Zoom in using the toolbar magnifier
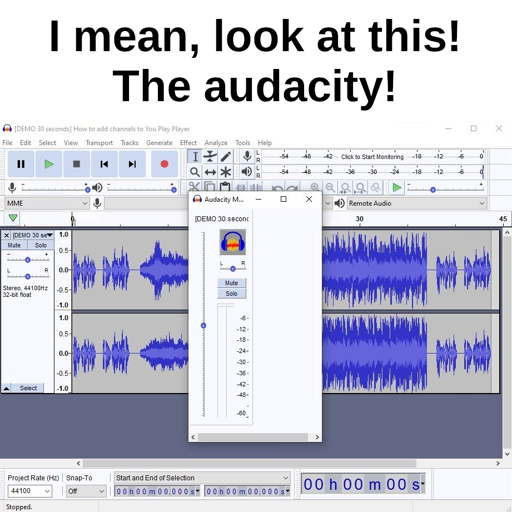Screen dimensions: 512x512 coord(315,187)
